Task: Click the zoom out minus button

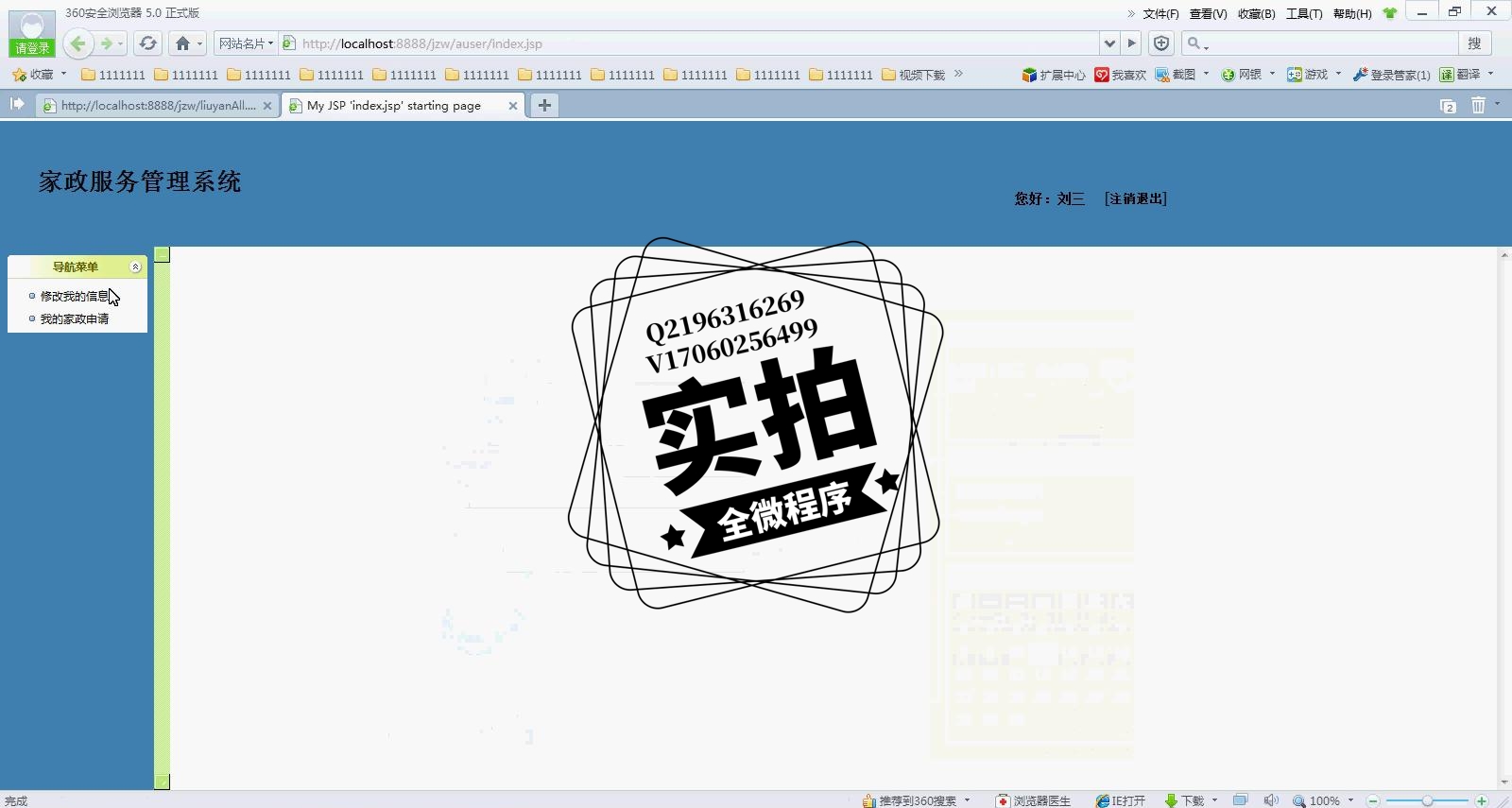Action: 1373,800
